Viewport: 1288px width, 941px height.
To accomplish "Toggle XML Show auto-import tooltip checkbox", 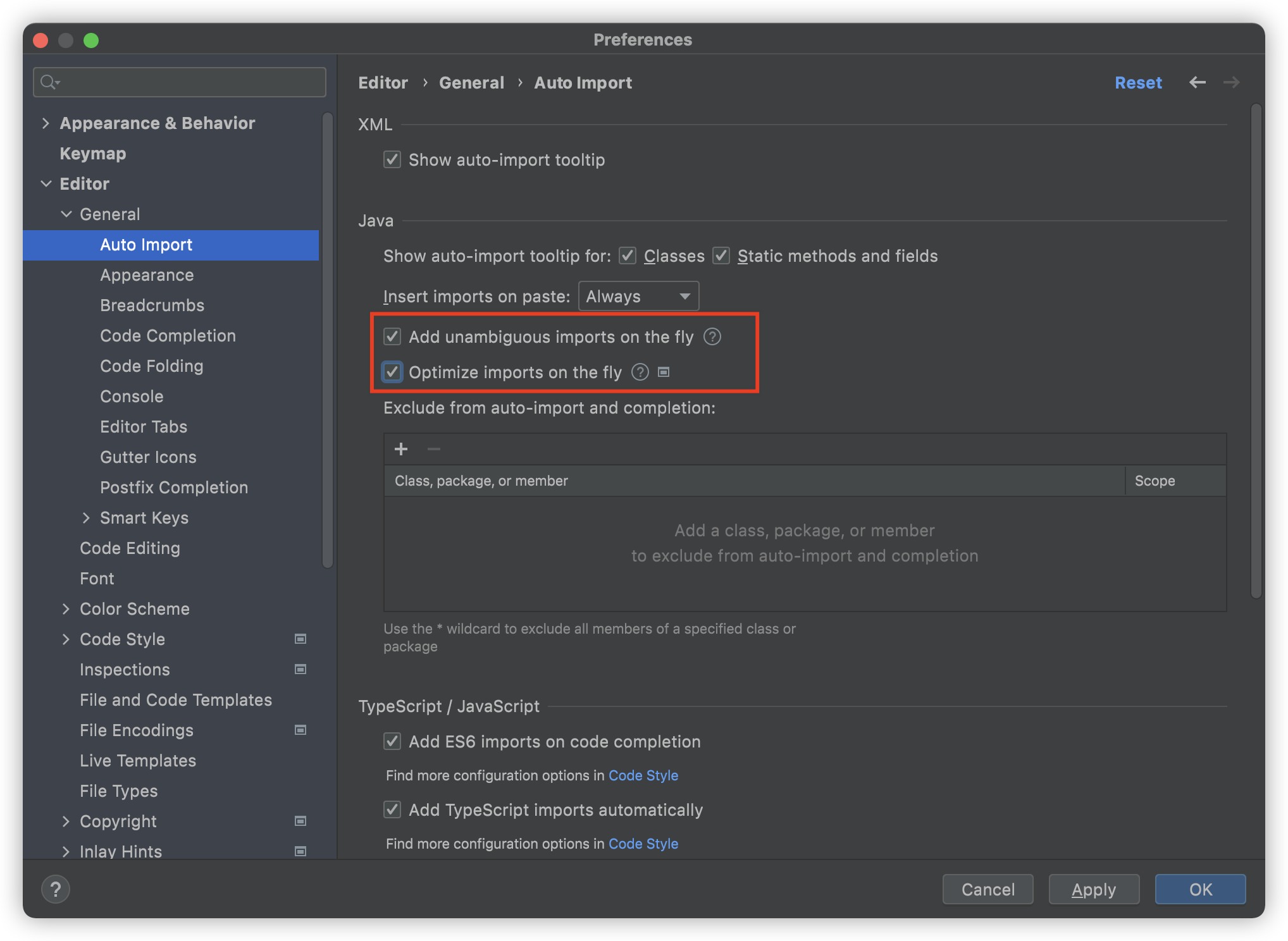I will [x=392, y=159].
